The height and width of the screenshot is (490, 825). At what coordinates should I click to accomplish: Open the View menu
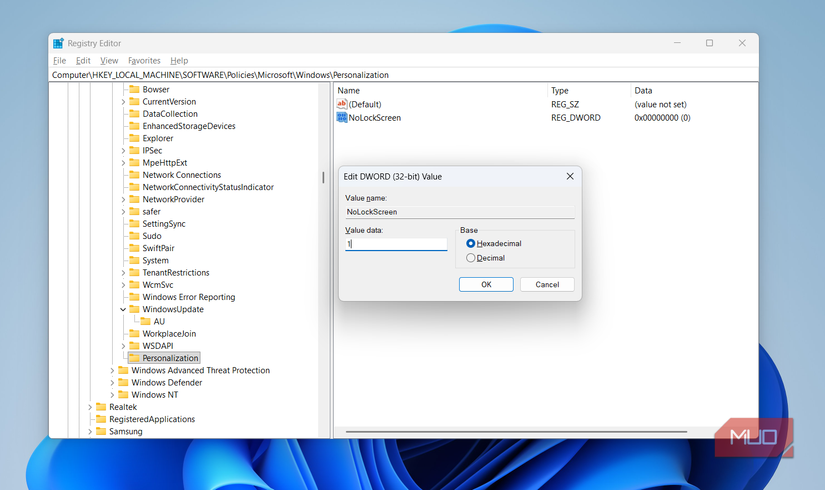(x=109, y=61)
